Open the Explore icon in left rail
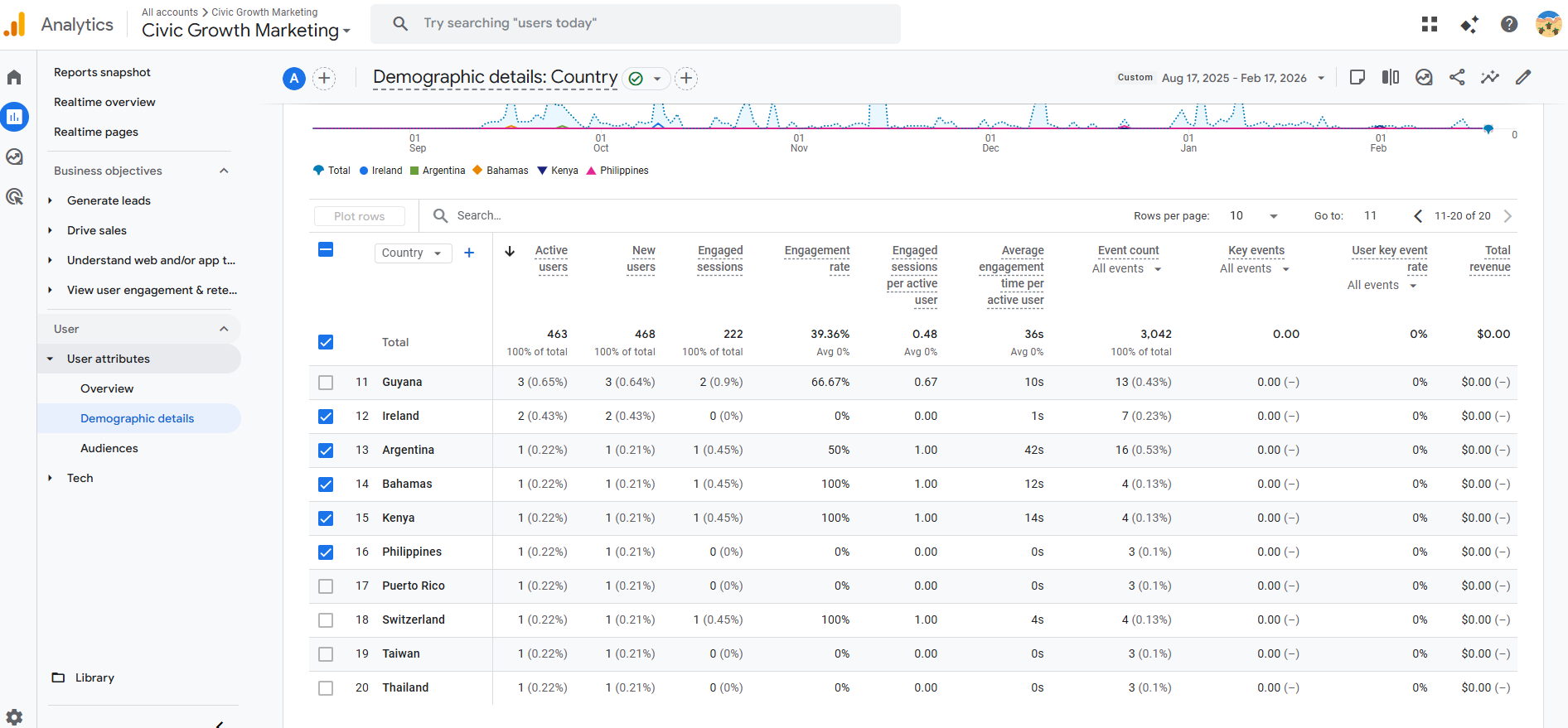 [x=14, y=157]
